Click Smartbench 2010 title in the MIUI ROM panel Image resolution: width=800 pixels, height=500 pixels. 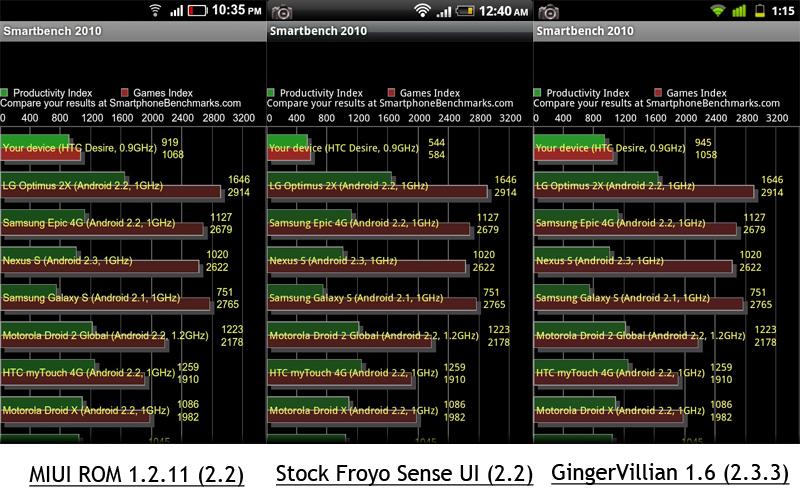coord(53,31)
